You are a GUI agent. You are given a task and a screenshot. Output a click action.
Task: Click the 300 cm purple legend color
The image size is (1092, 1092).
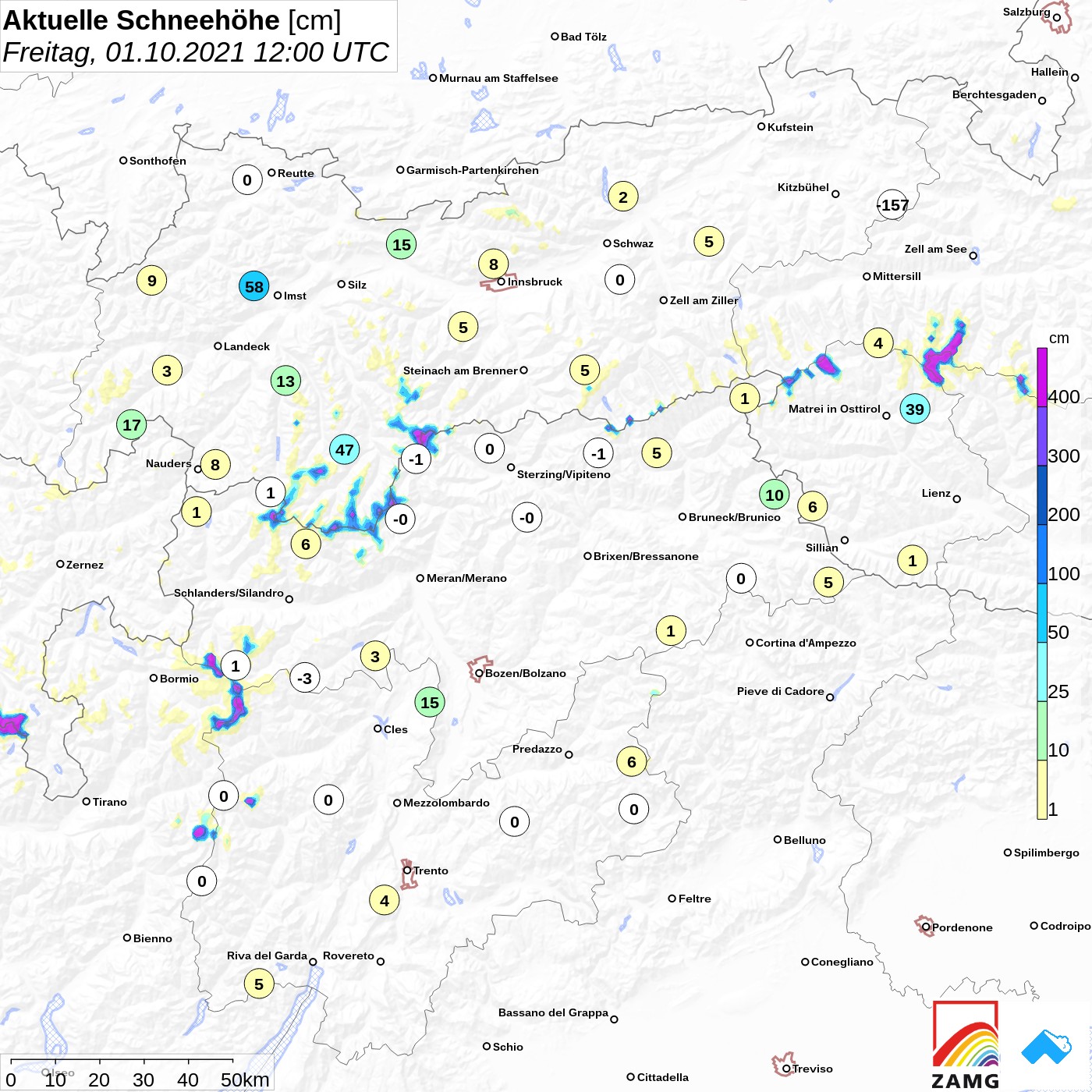pos(1042,436)
